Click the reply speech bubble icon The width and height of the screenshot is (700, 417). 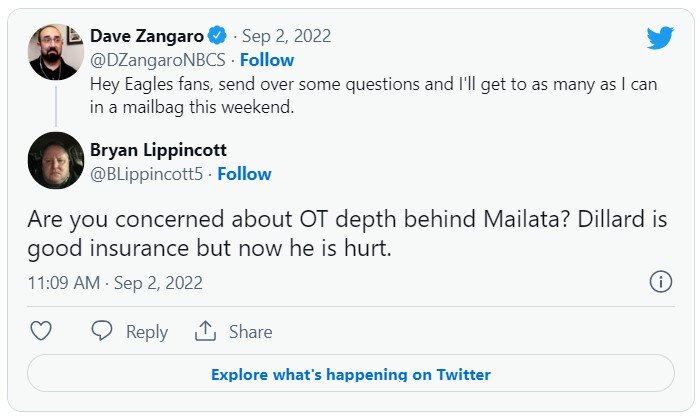tap(102, 331)
